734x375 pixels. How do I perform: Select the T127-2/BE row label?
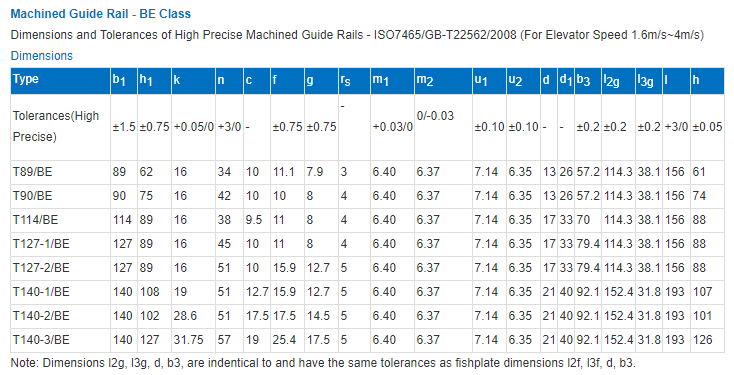41,268
